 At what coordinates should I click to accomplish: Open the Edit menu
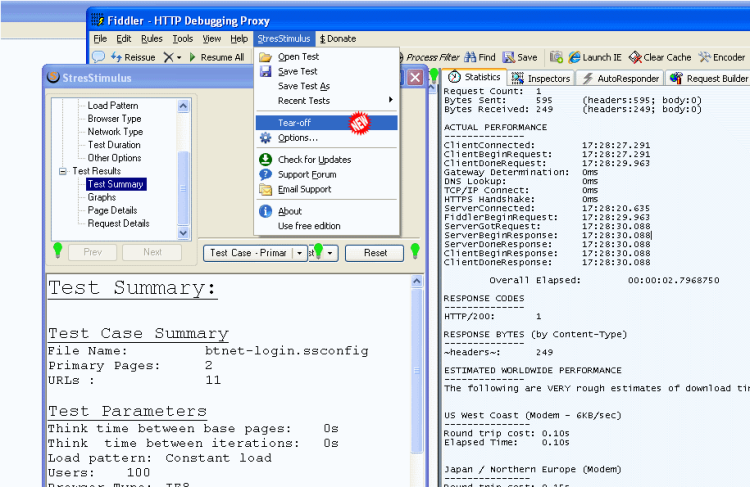[x=123, y=39]
